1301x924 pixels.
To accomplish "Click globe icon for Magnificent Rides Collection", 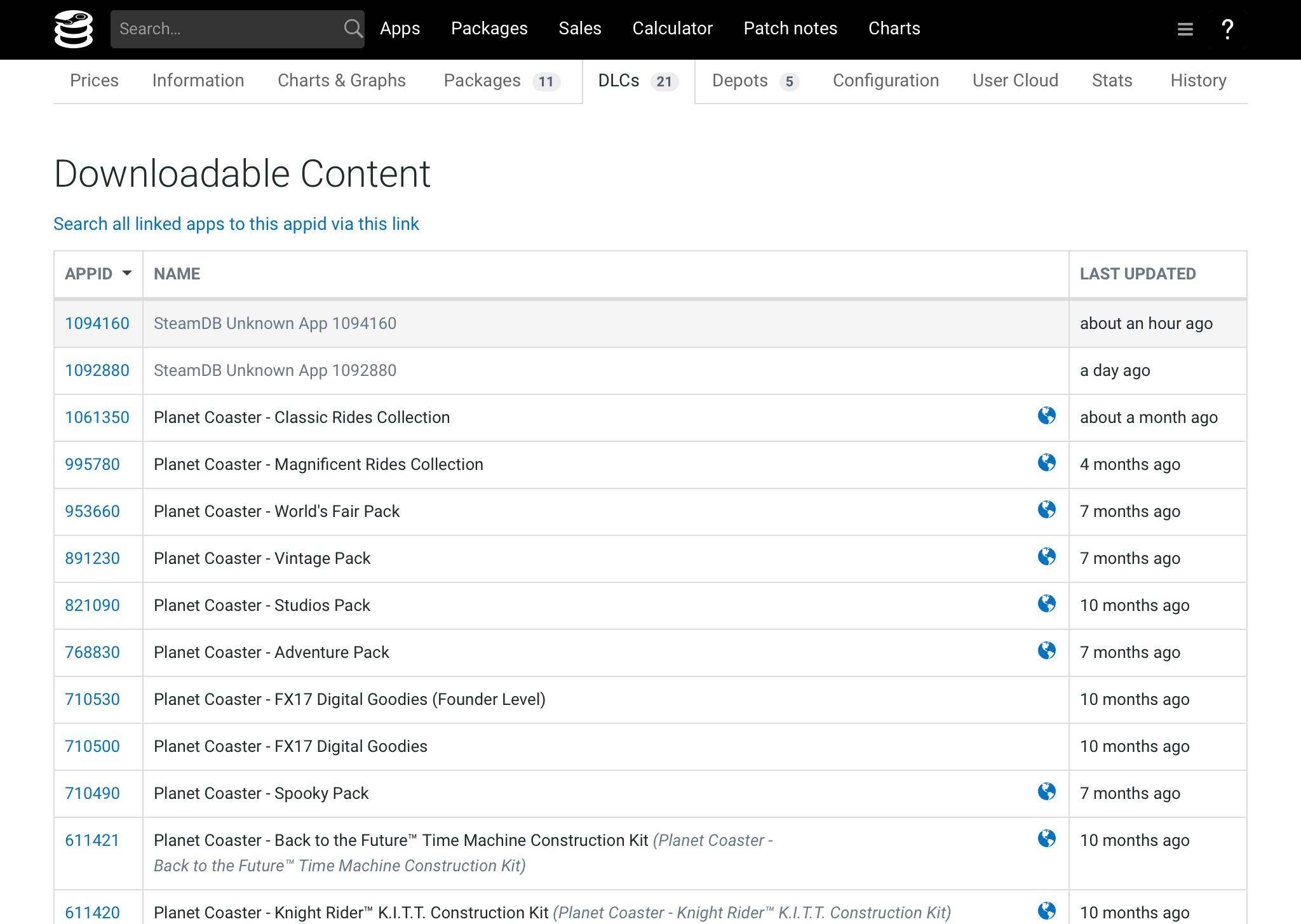I will (1046, 463).
